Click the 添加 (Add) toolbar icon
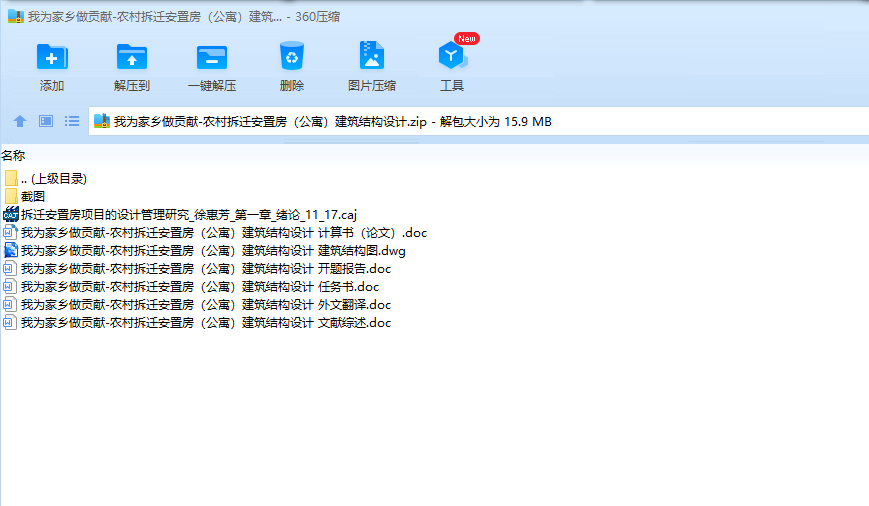The image size is (869, 506). coord(52,57)
